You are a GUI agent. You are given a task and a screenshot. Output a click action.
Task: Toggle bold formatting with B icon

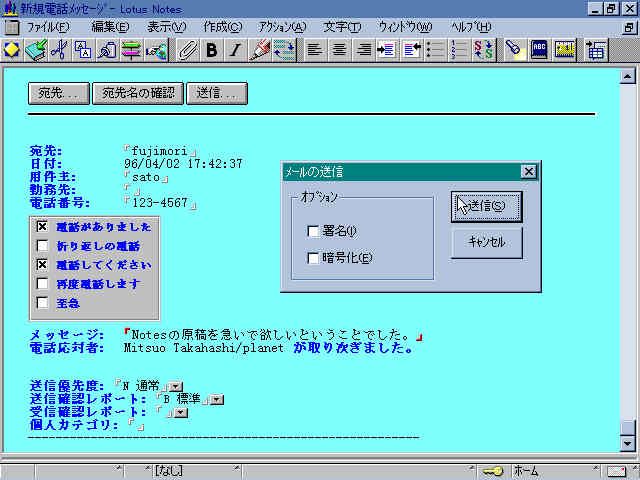coord(211,50)
